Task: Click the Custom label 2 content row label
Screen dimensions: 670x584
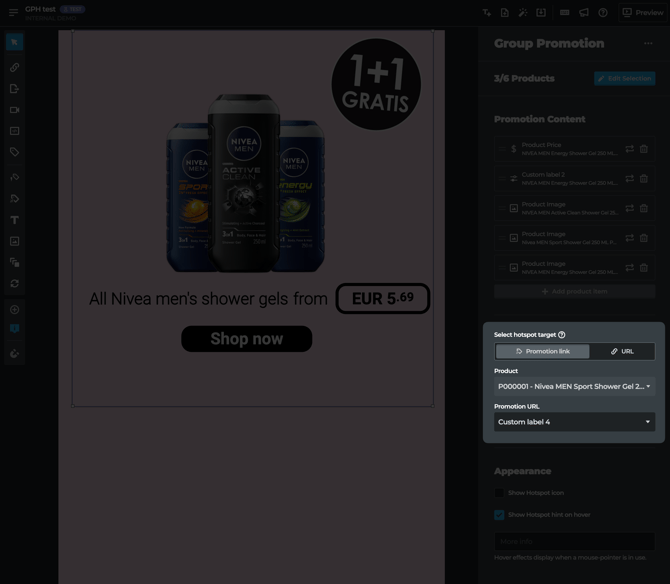Action: tap(543, 175)
